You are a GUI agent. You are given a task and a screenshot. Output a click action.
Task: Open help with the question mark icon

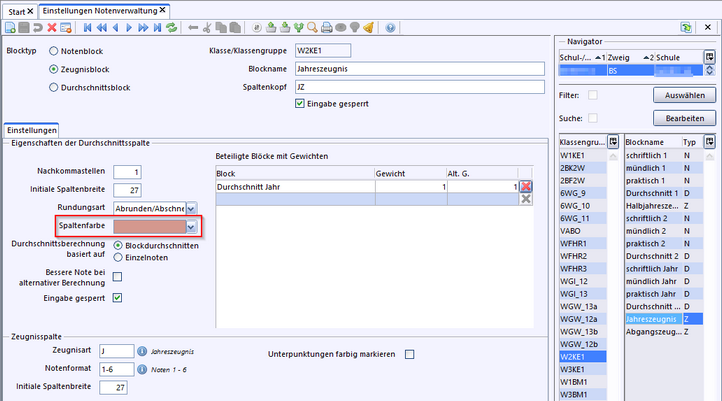coord(389,28)
